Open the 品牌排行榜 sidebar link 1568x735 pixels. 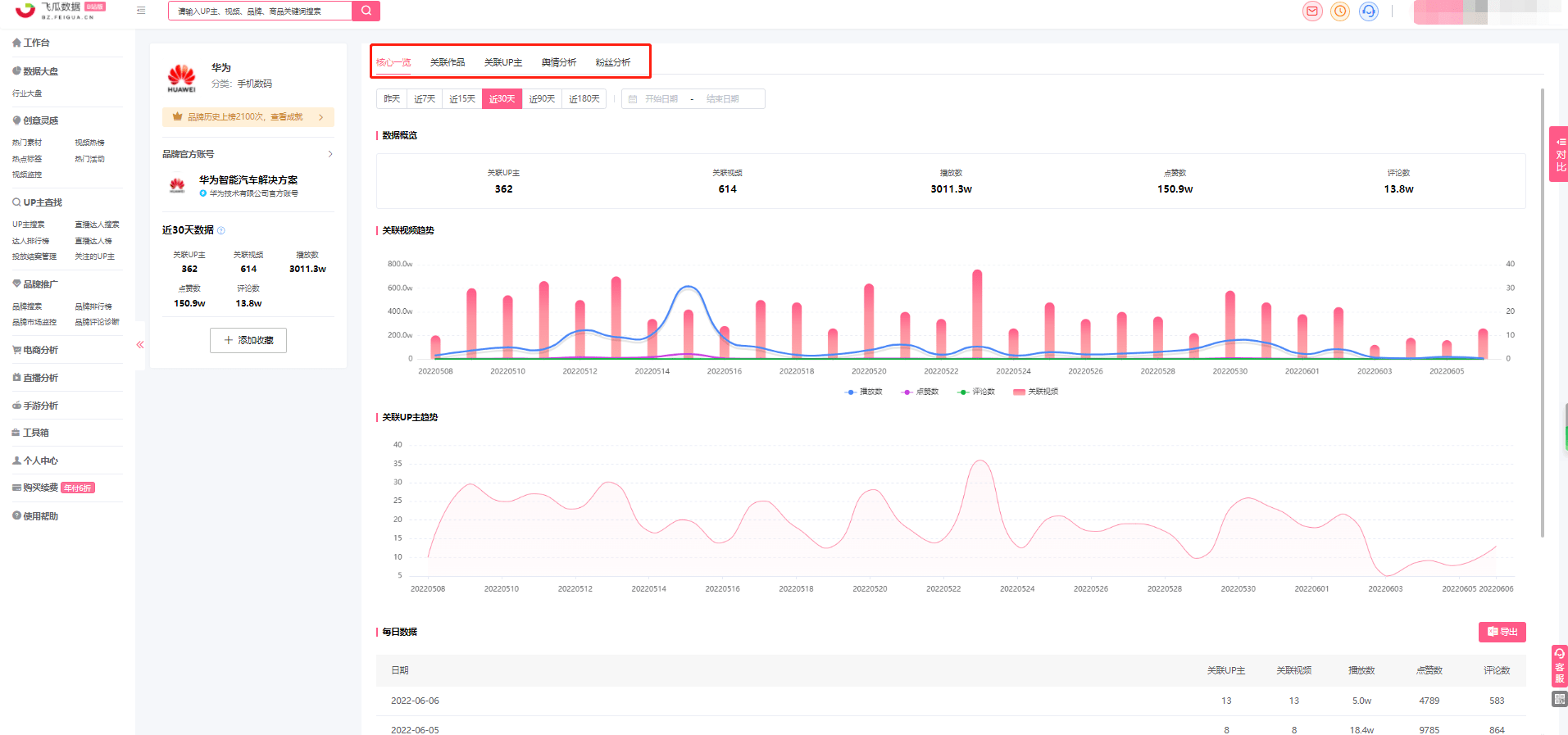[93, 306]
